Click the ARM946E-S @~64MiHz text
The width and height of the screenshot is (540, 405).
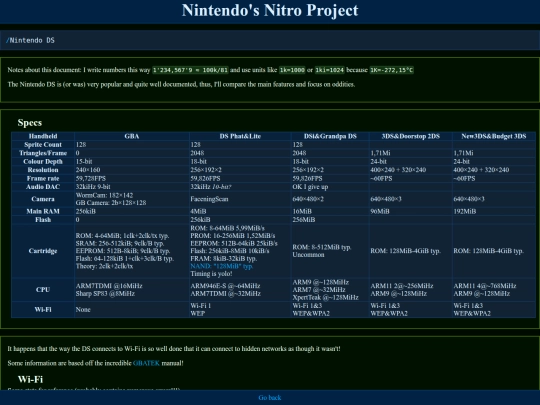225,286
